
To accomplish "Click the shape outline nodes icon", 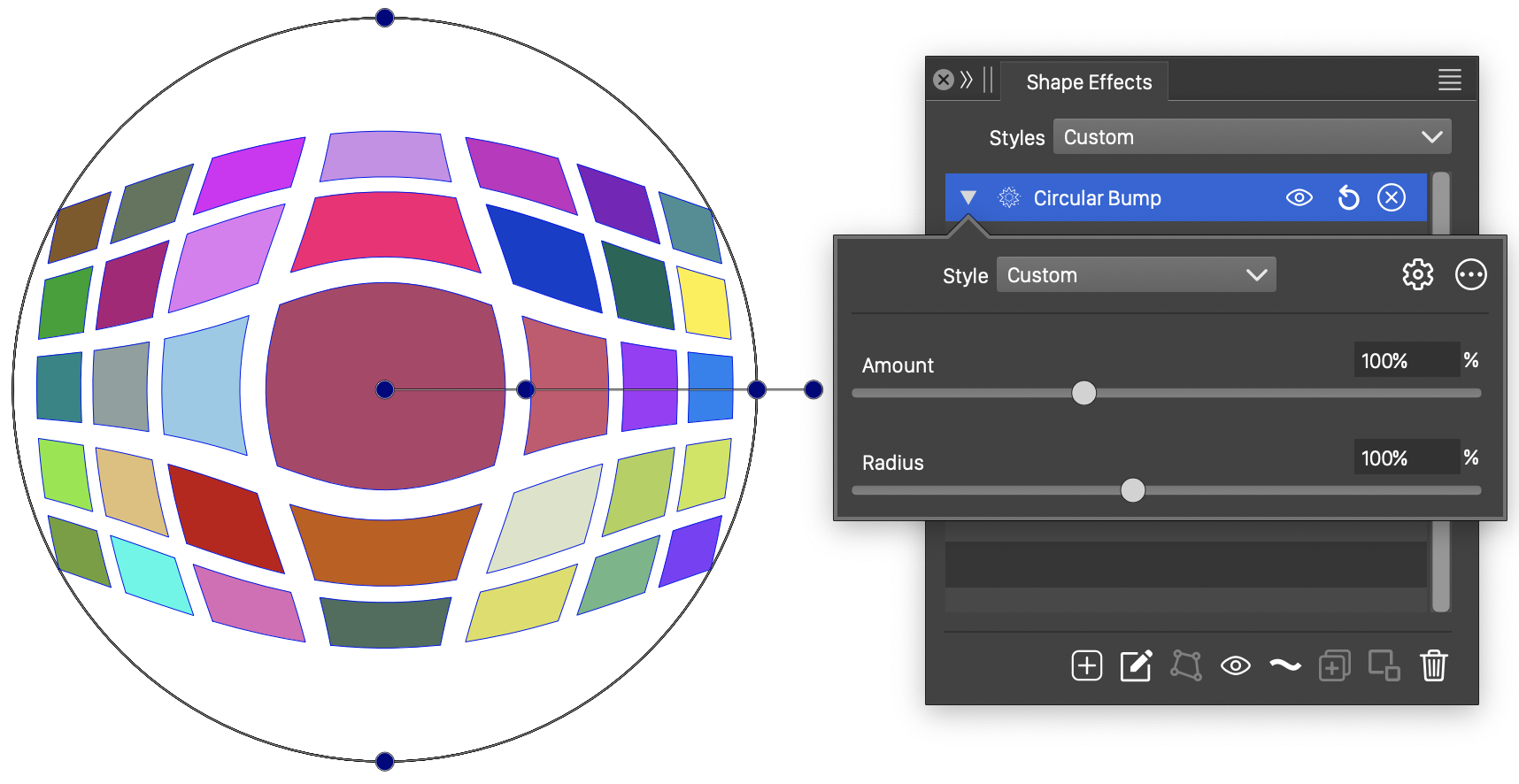I will [x=1186, y=665].
